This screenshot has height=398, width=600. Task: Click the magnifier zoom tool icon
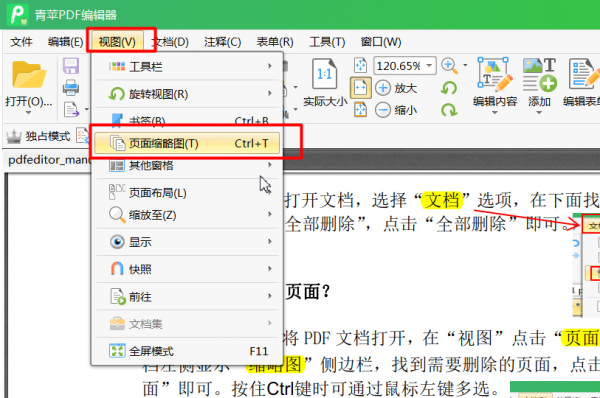[449, 66]
